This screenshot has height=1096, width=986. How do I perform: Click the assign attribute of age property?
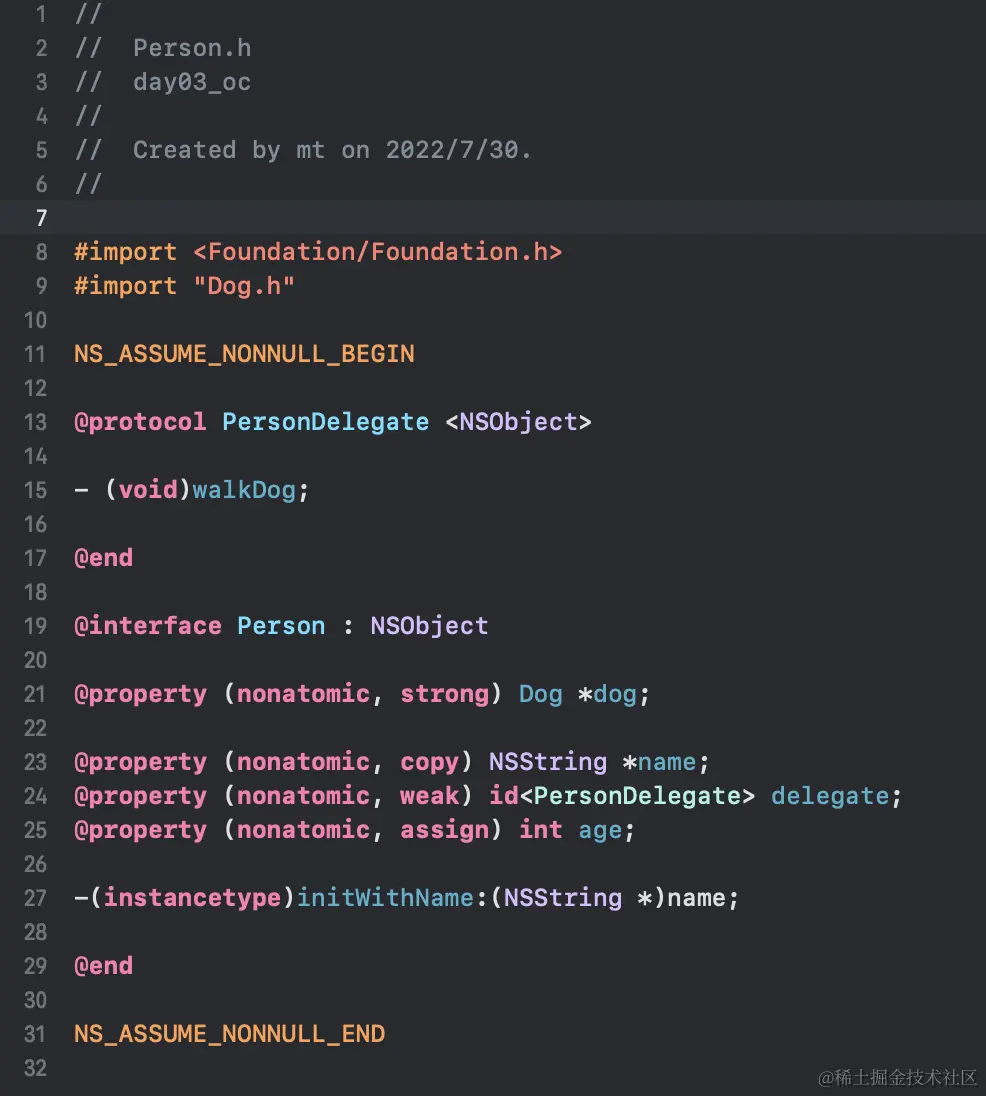444,830
